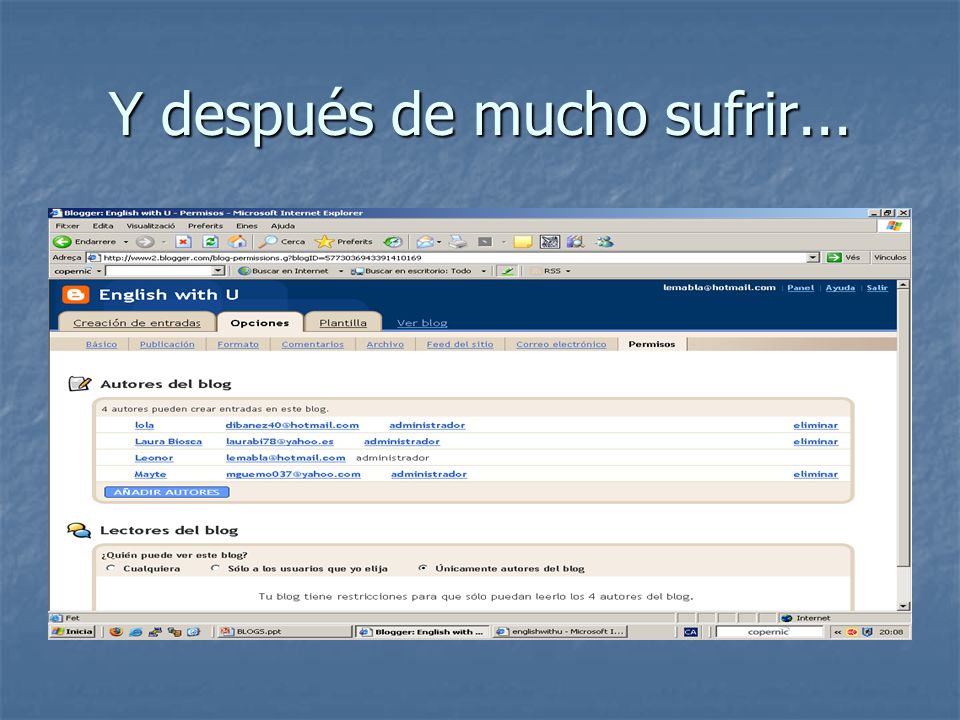Viewport: 960px width, 720px height.
Task: Open the Ajuda menu
Action: [x=283, y=226]
